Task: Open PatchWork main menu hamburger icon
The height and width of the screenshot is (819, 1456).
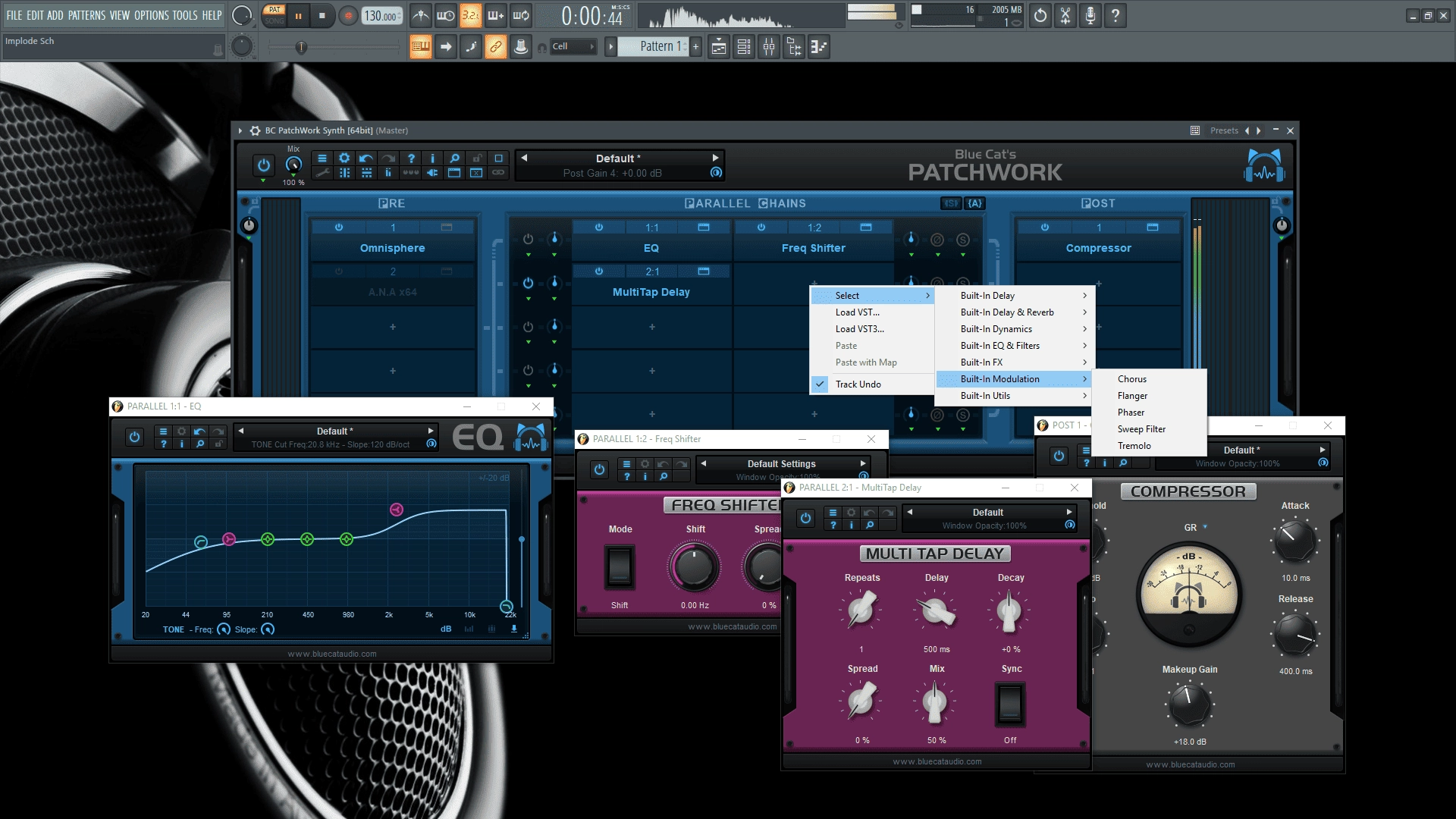Action: 322,158
